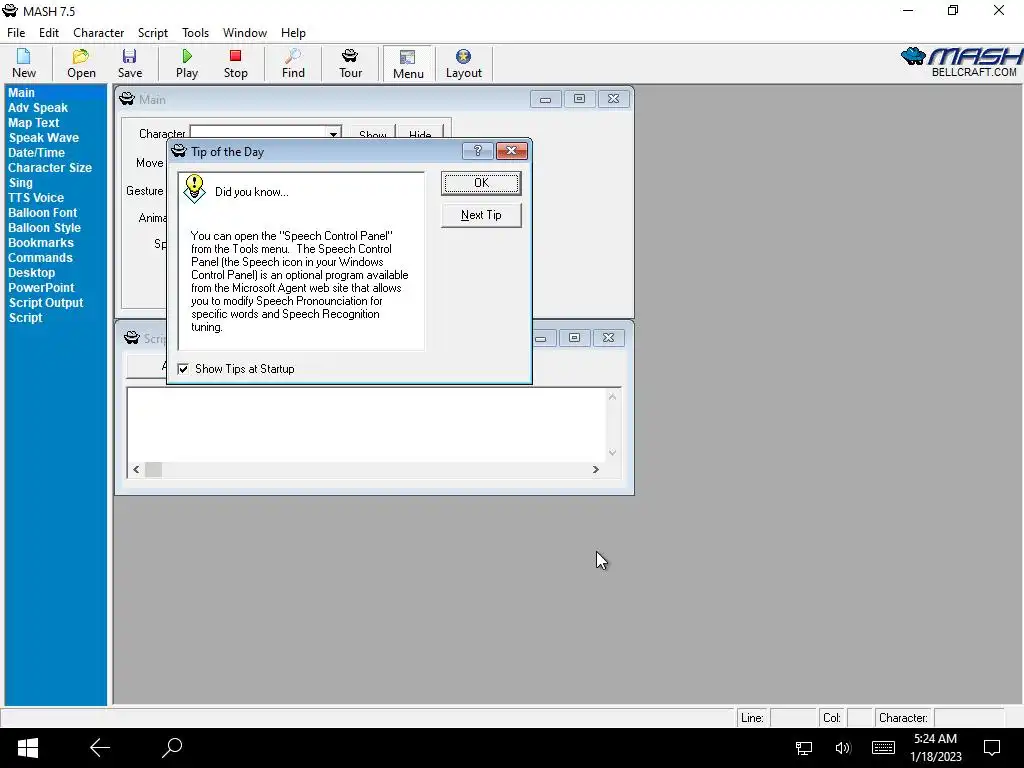Click the horizontal scrollbar thumb in Script window
This screenshot has height=768, width=1024.
[153, 470]
